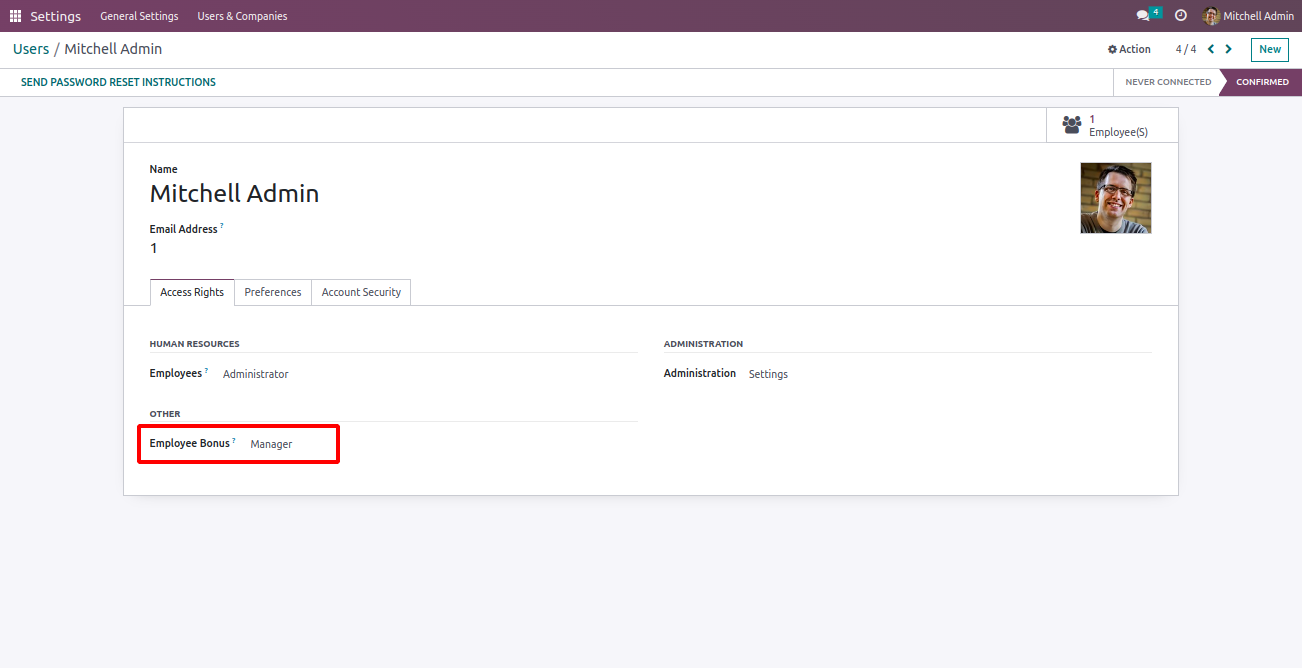Click the Mitchell Admin profile photo
The height and width of the screenshot is (668, 1302).
[x=1116, y=198]
